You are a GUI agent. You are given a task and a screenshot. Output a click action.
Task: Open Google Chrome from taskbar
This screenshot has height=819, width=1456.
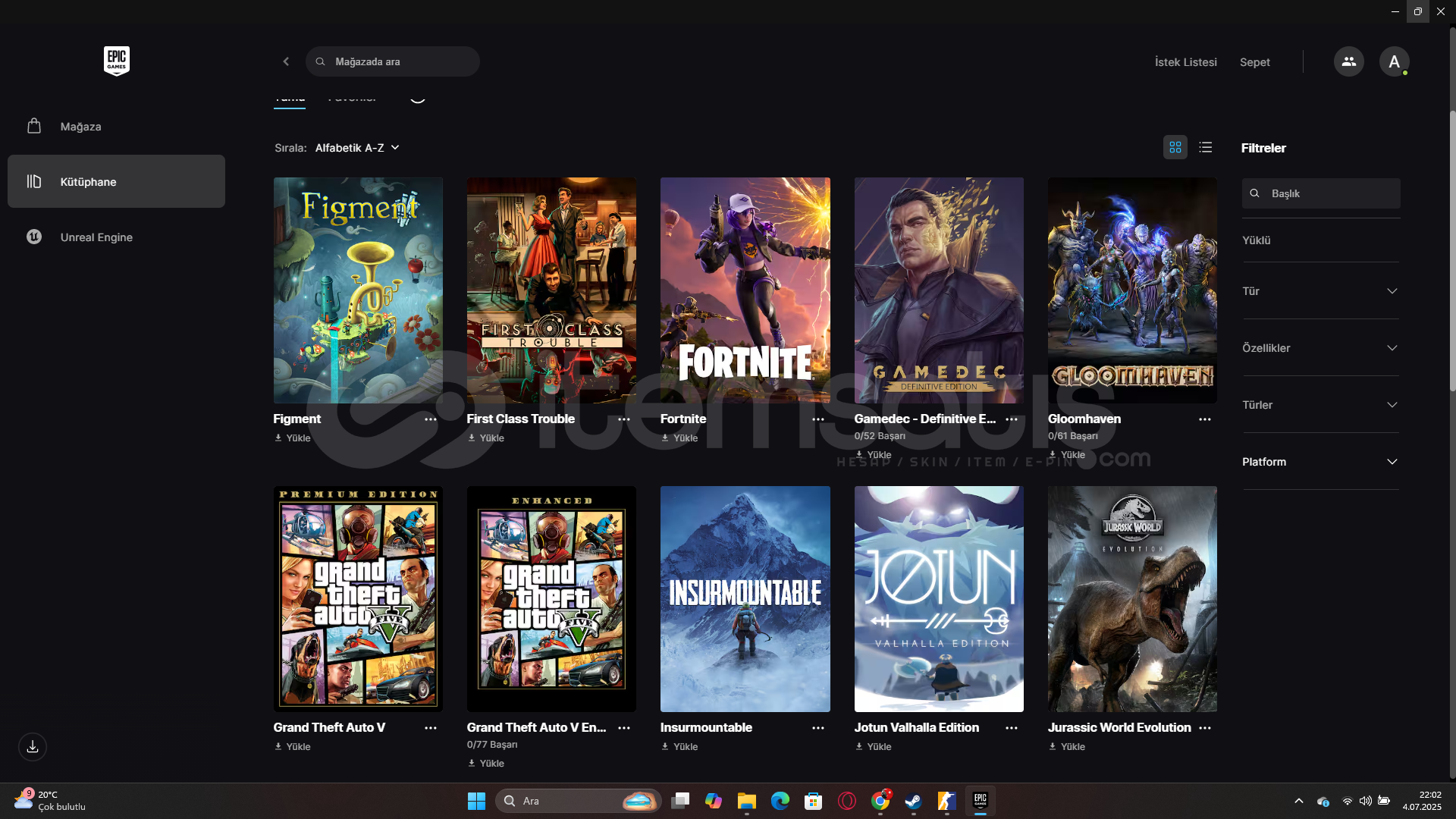[880, 801]
